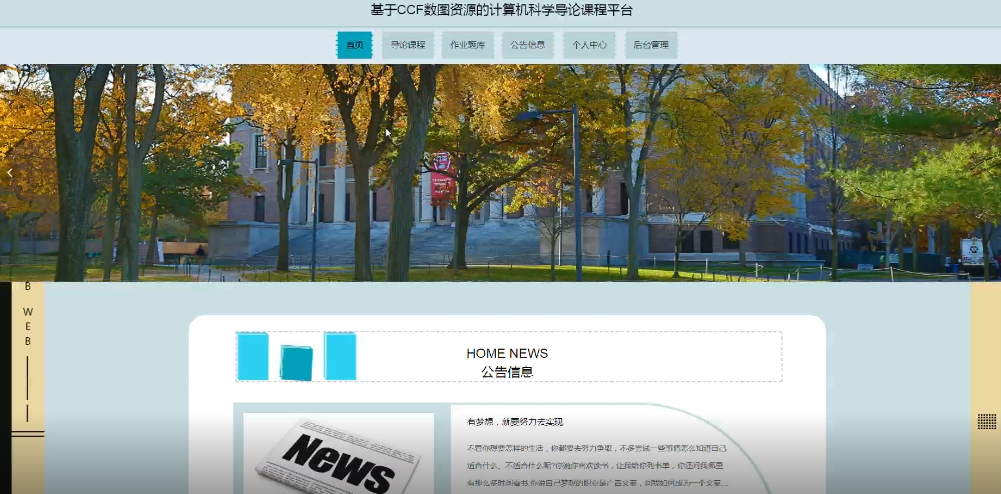Open the article 有梦想，就要努力去实现
This screenshot has height=494, width=1001.
point(515,422)
